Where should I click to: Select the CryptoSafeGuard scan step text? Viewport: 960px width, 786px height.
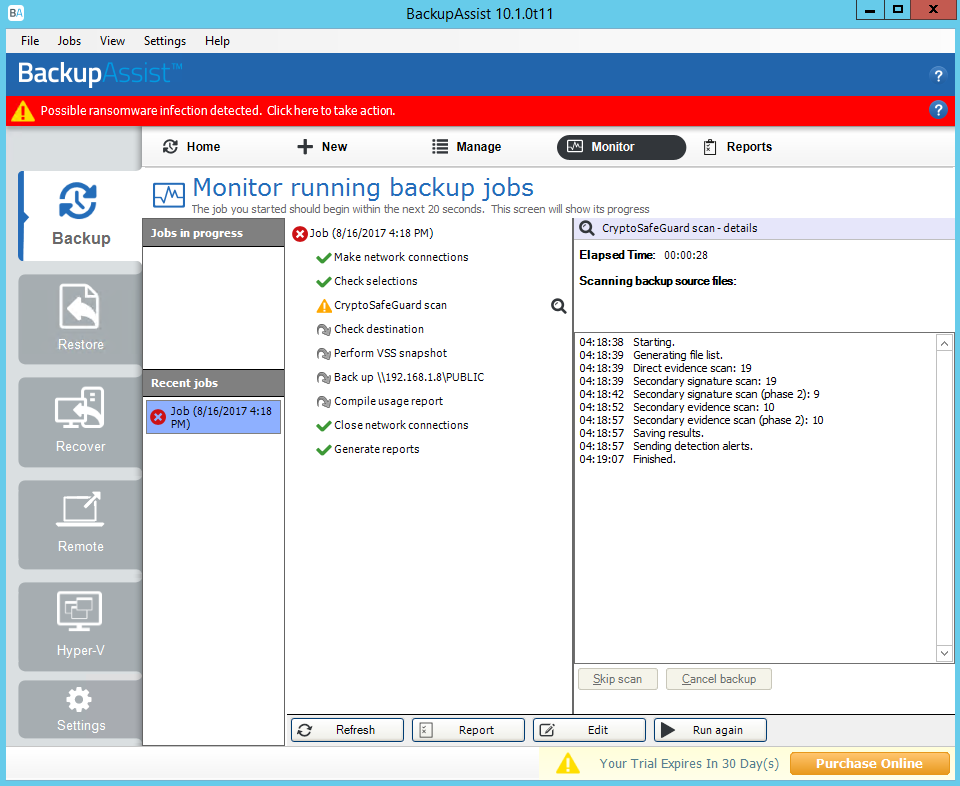click(391, 305)
